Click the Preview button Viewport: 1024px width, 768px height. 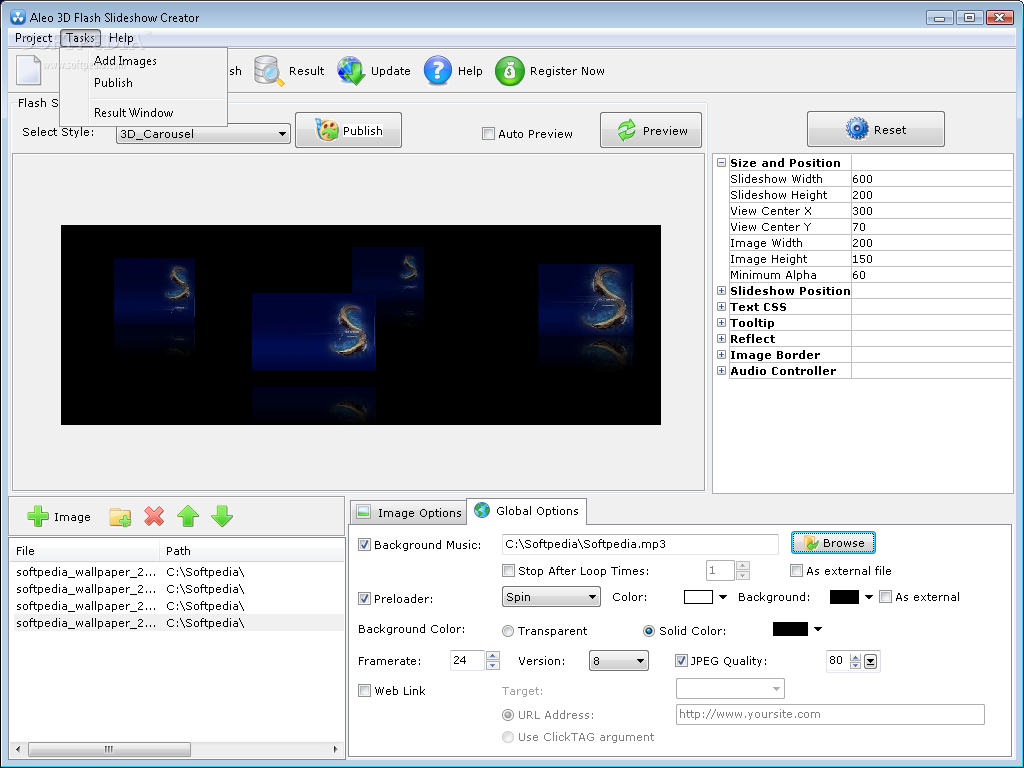[651, 130]
